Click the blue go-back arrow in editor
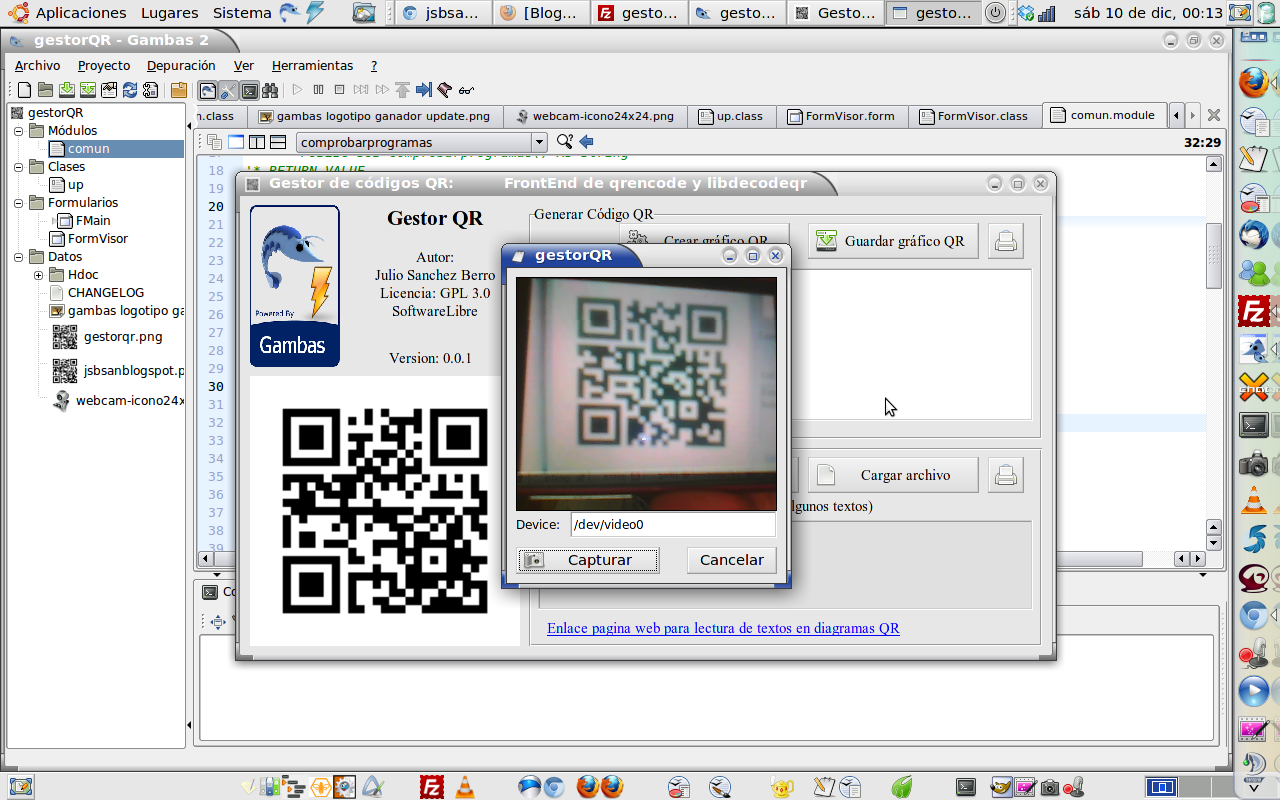This screenshot has width=1280, height=800. [x=587, y=142]
